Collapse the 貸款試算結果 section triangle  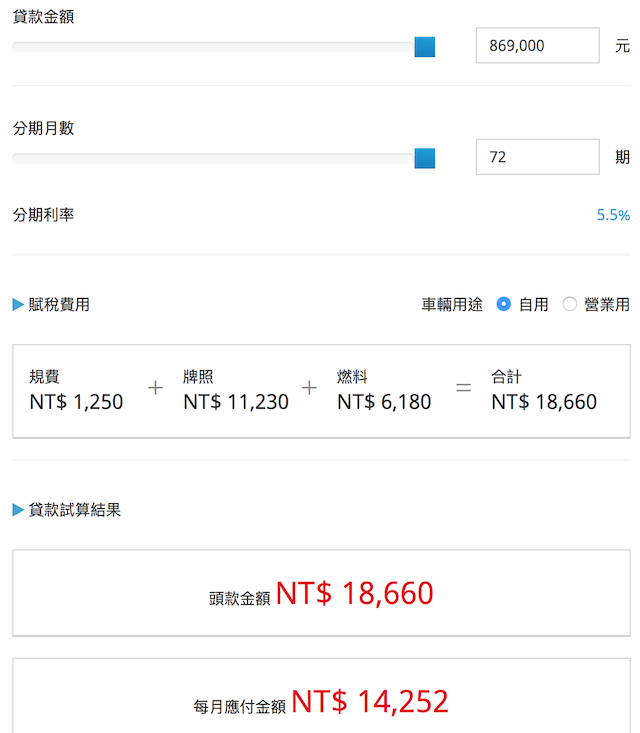coord(18,510)
